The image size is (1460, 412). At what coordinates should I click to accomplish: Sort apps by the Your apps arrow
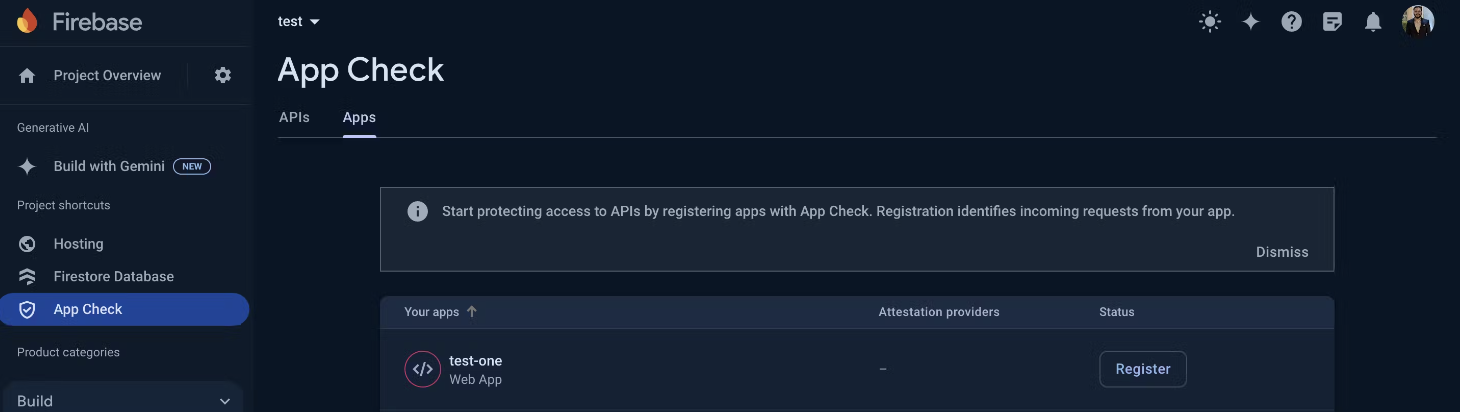472,312
